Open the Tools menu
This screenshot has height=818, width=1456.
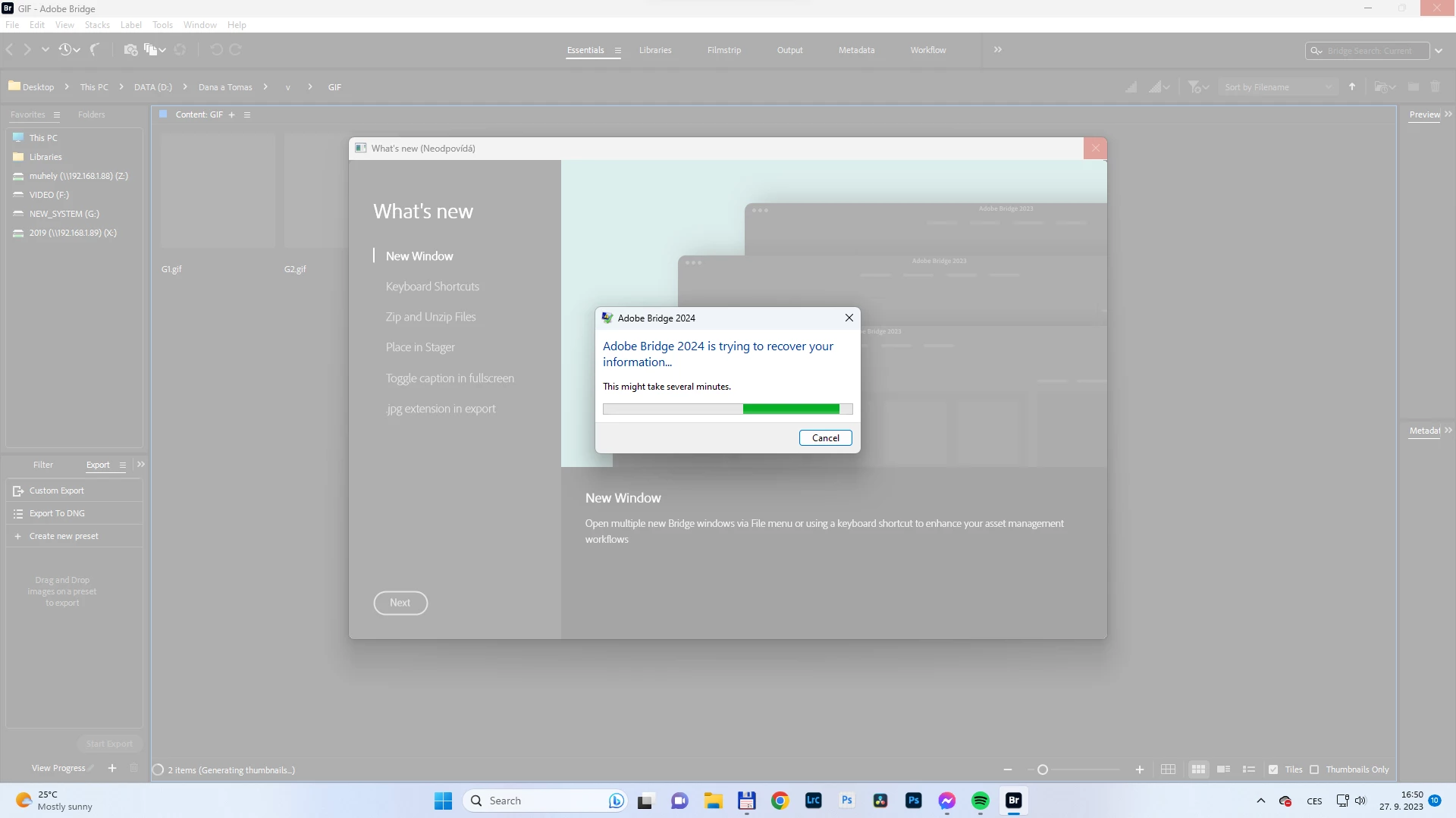click(162, 25)
